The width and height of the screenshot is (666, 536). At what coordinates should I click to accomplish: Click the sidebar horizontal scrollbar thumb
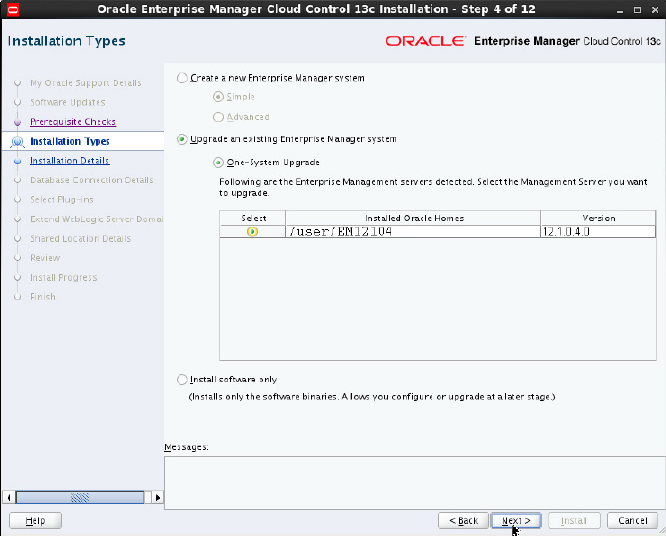(x=80, y=497)
